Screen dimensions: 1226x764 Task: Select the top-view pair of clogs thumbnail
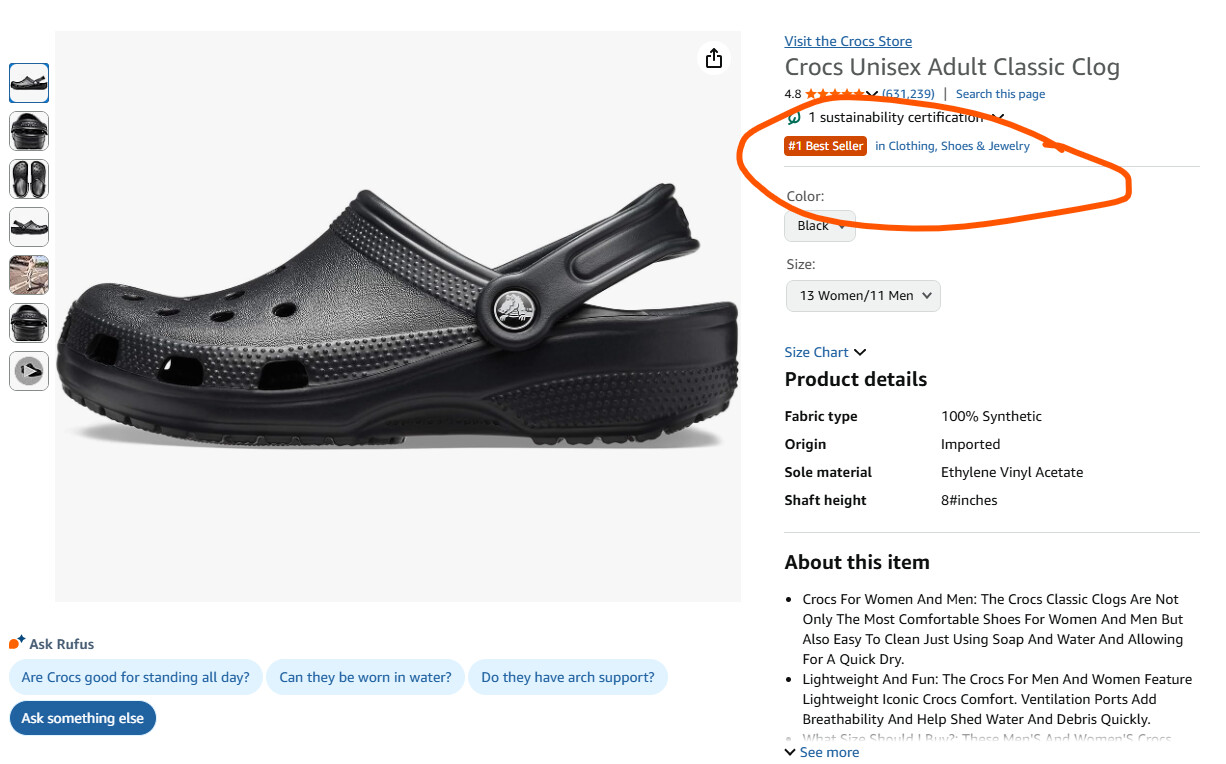click(x=29, y=179)
